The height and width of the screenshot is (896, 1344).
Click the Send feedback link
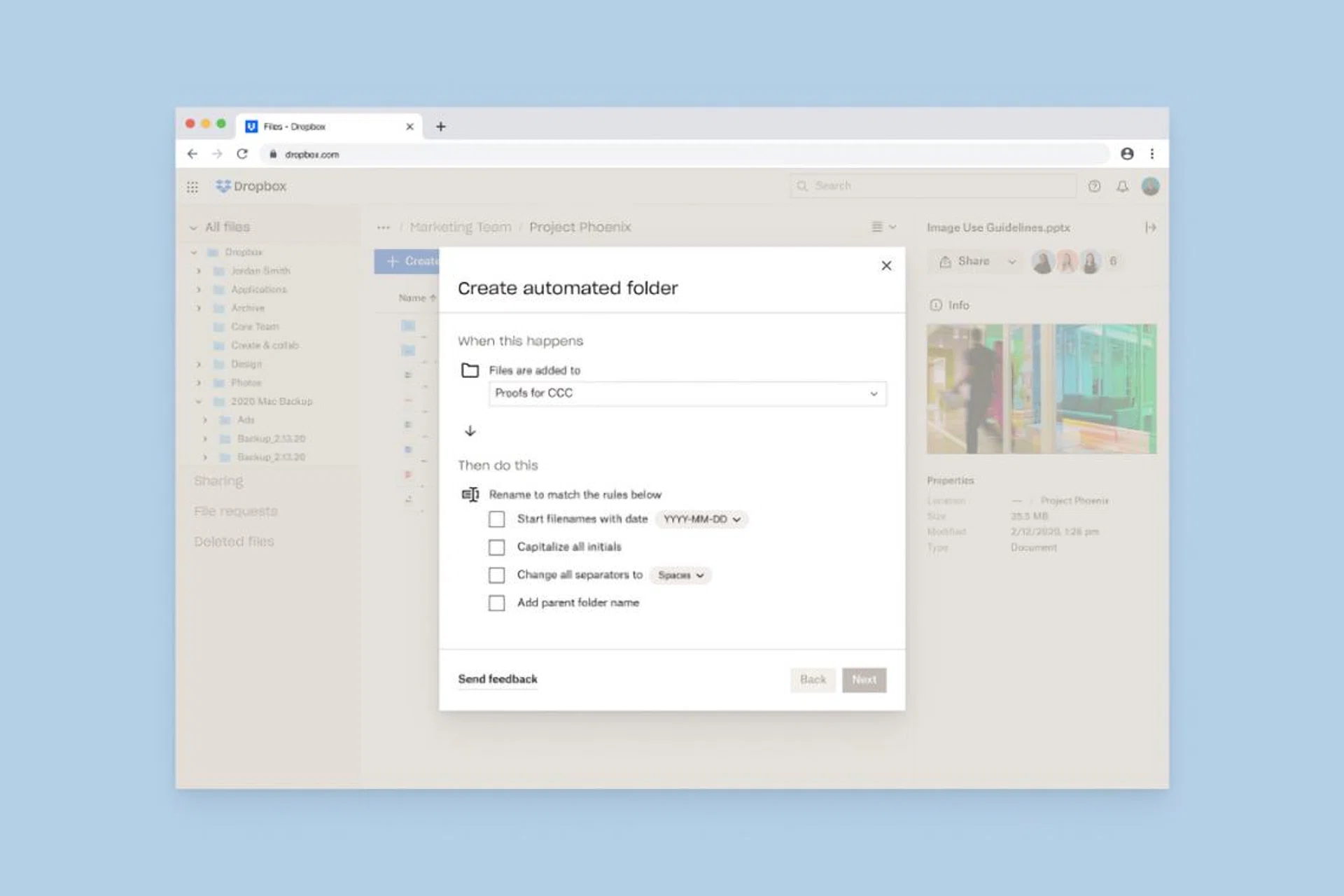[497, 679]
